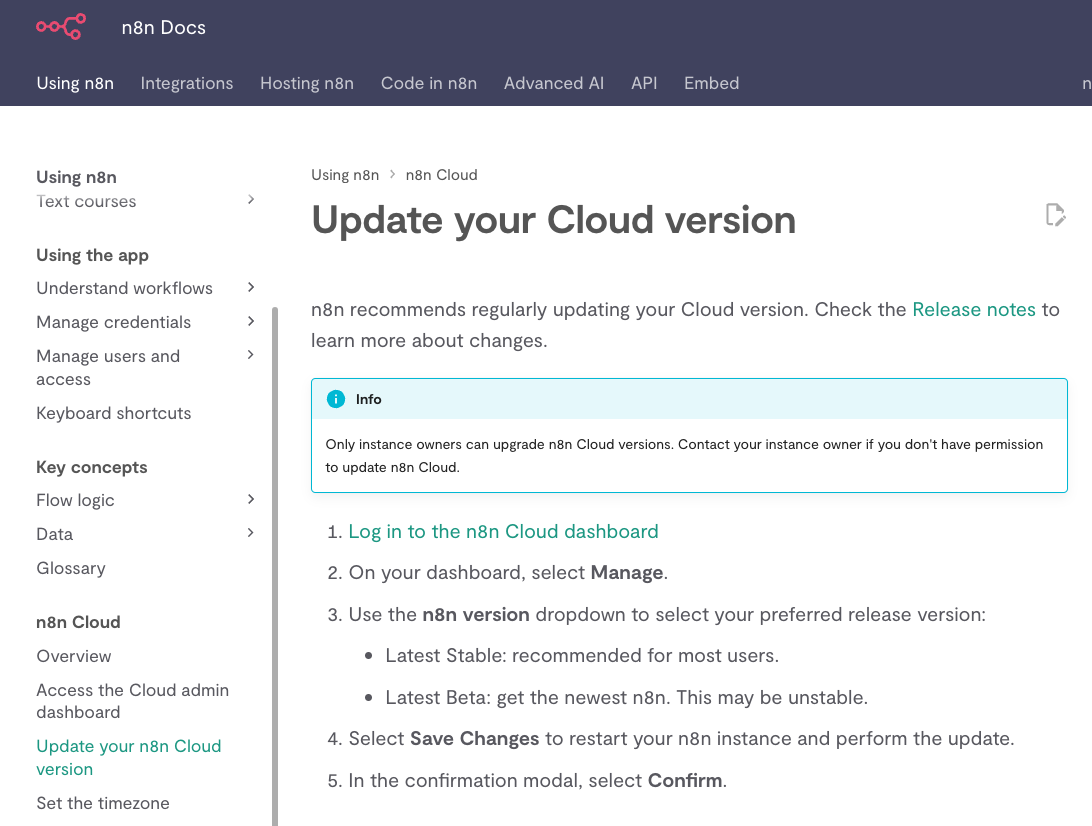The height and width of the screenshot is (826, 1092).
Task: Click the Info callout icon
Action: (x=336, y=399)
